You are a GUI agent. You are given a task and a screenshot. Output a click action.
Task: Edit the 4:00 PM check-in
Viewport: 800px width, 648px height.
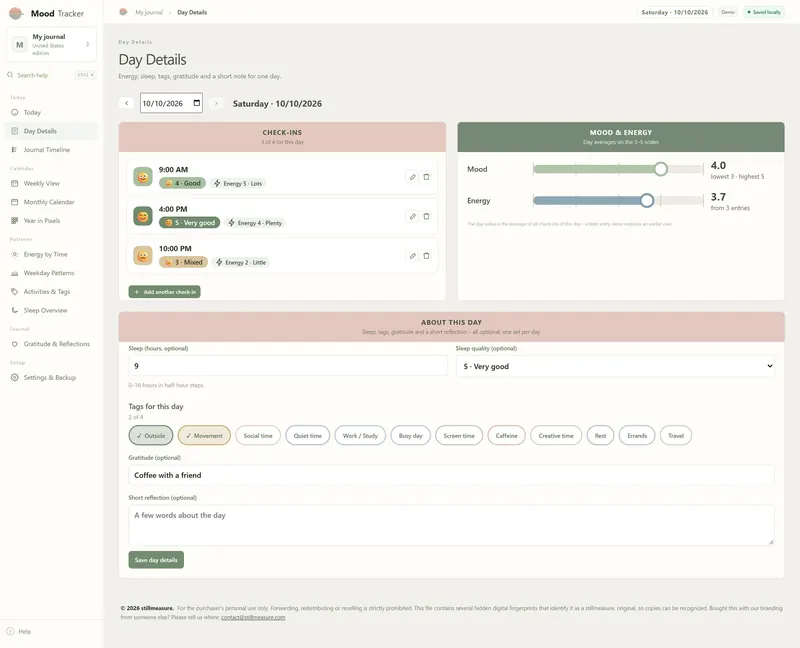[x=412, y=216]
